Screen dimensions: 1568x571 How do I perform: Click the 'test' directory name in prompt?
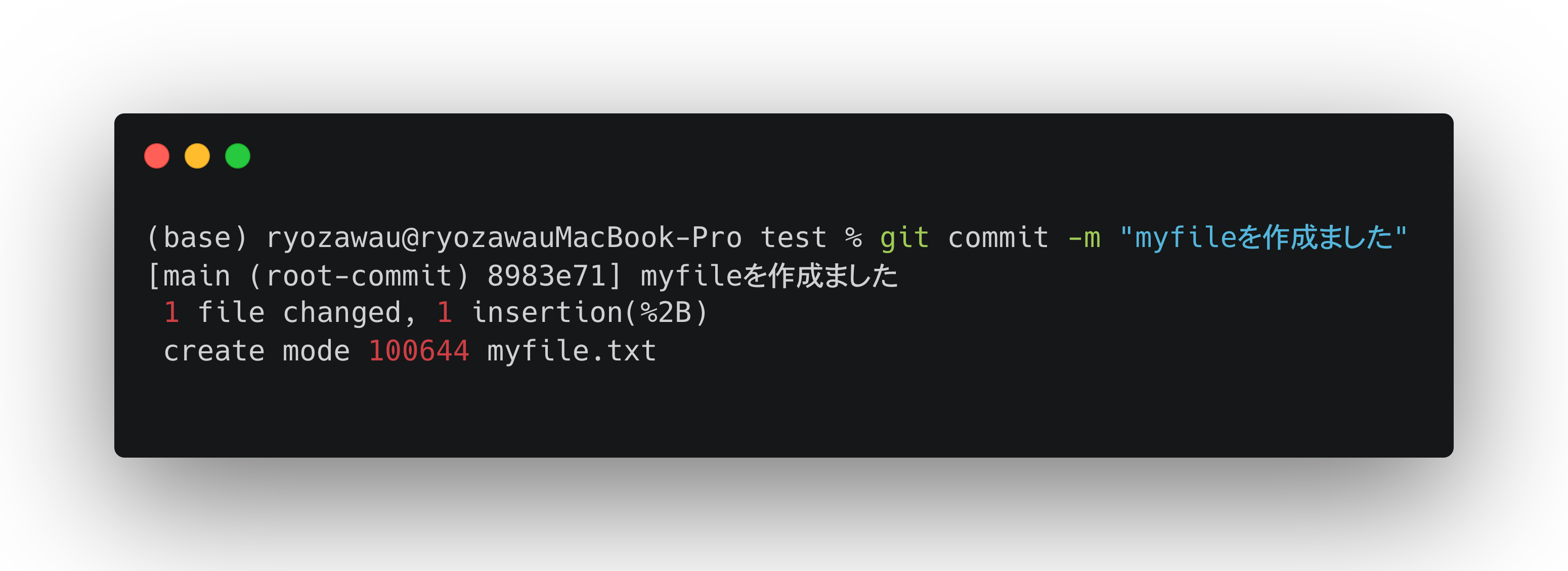[793, 237]
